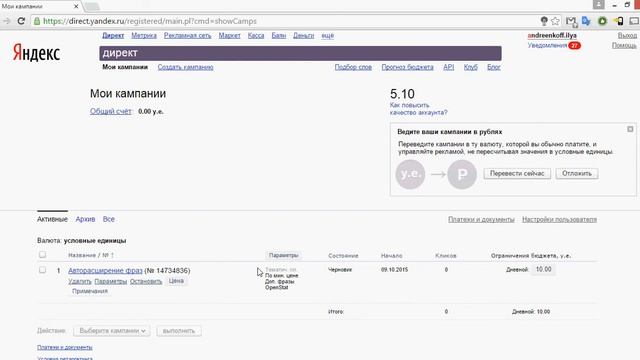Edit the daily budget field 10.00
The image size is (640, 360).
pos(543,269)
